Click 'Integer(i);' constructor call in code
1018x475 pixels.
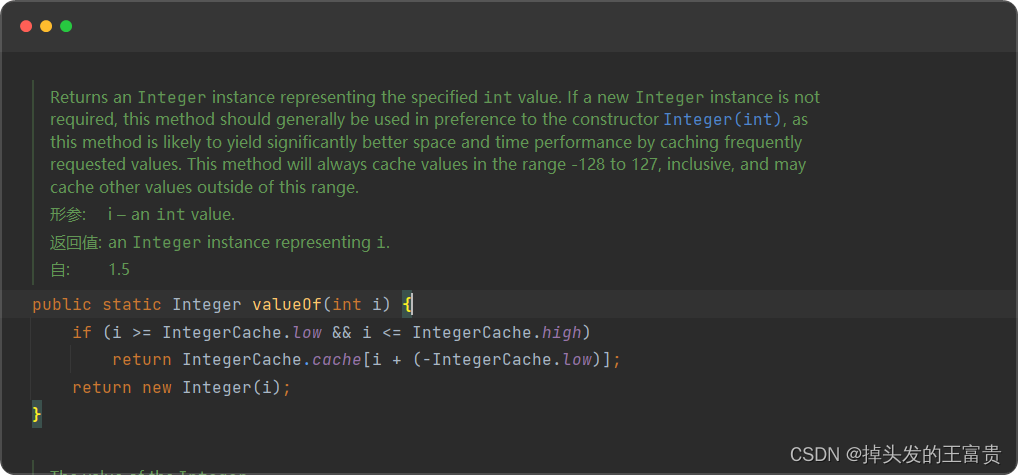pos(236,387)
